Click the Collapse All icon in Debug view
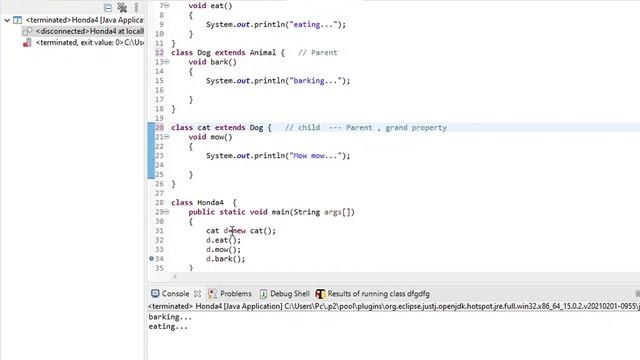This screenshot has width=640, height=360. tap(108, 8)
